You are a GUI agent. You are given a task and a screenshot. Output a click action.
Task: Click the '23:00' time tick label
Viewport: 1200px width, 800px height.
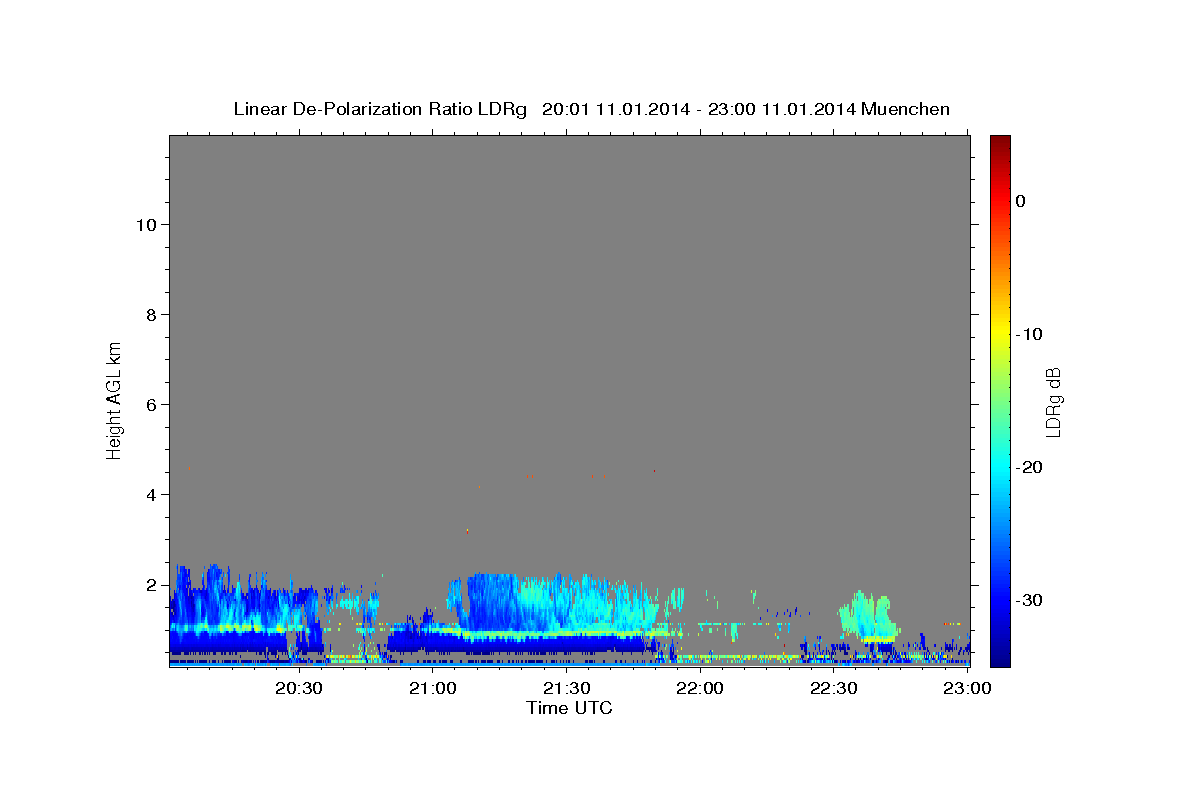tap(967, 688)
